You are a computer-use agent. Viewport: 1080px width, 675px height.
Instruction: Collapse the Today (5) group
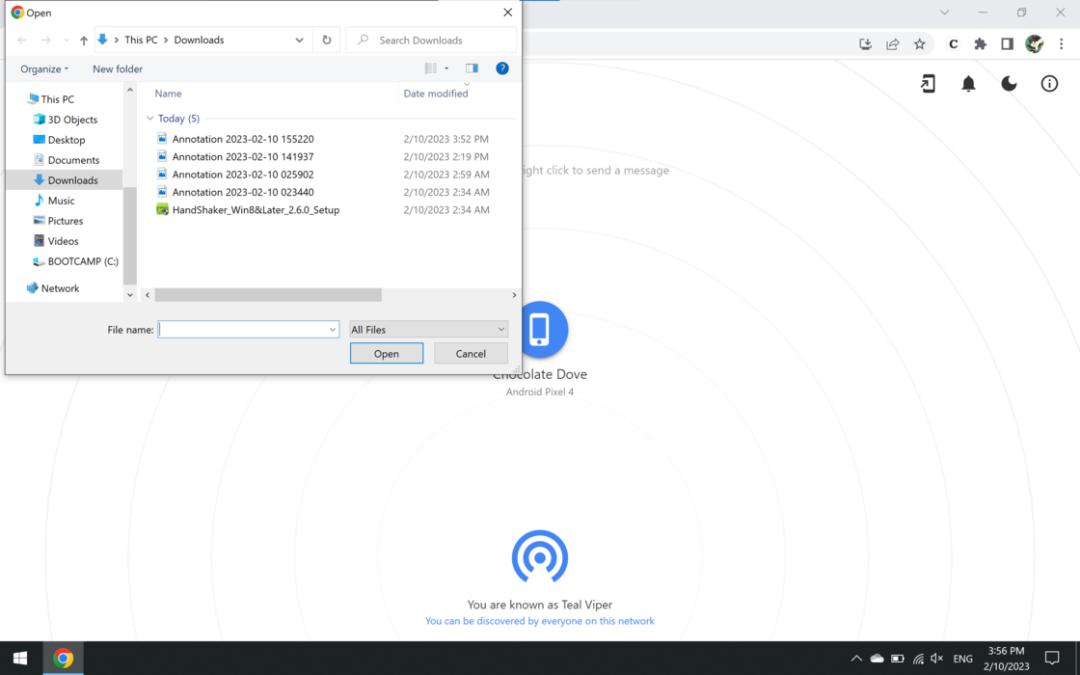150,118
